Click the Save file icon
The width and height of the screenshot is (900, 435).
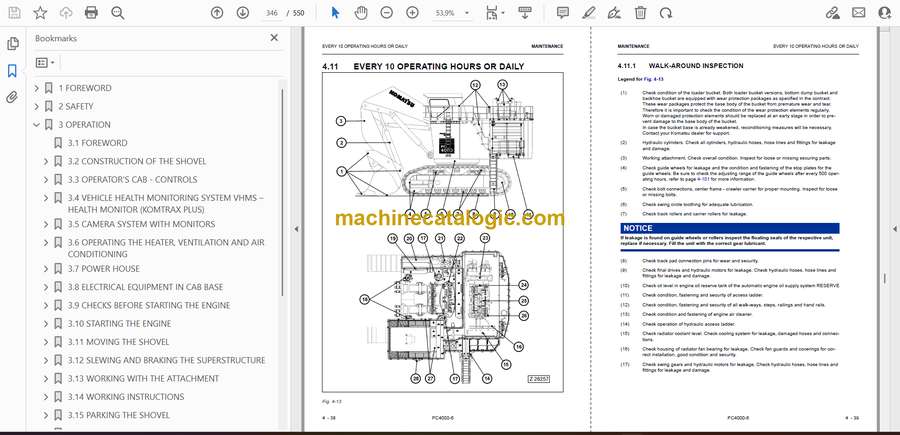pyautogui.click(x=14, y=13)
